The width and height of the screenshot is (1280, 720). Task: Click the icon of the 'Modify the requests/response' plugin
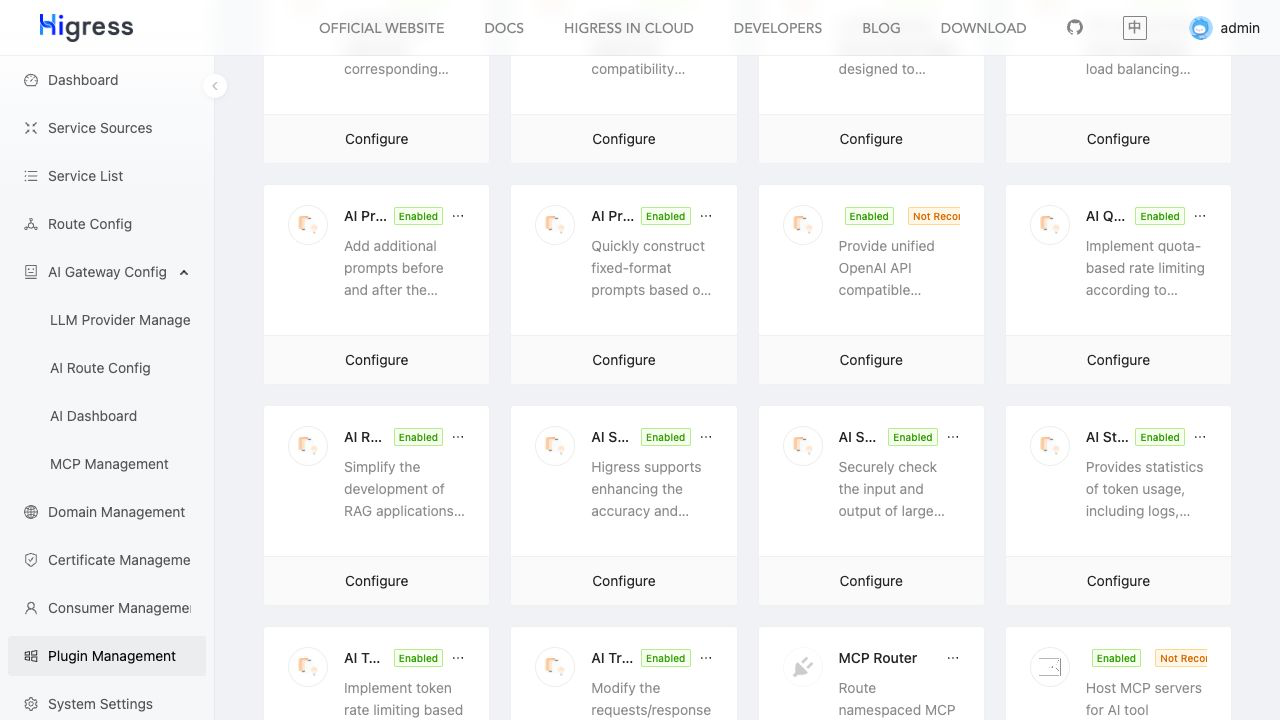[x=555, y=667]
